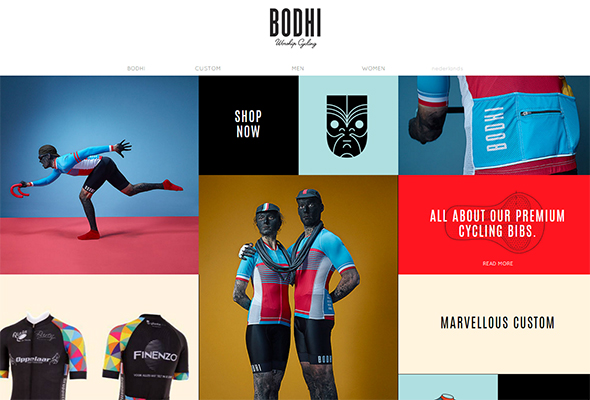This screenshot has width=590, height=400.
Task: Open the All About Our Premium Cycling Bibs banner
Action: 494,224
